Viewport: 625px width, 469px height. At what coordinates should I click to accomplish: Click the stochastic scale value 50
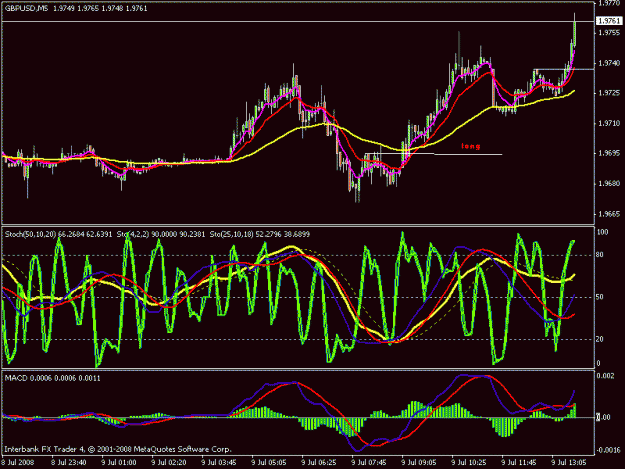600,297
